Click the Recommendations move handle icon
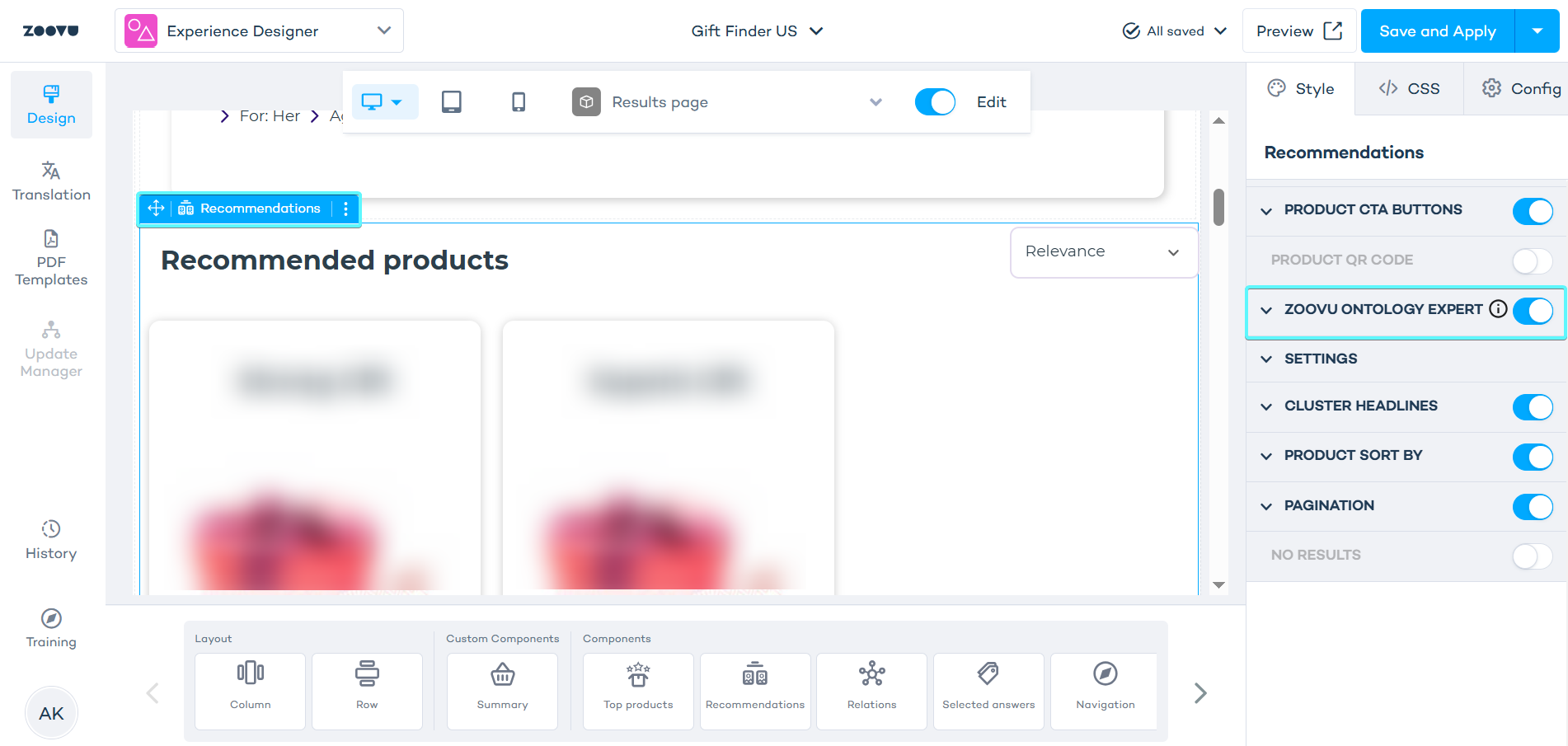The width and height of the screenshot is (1568, 746). (x=156, y=209)
